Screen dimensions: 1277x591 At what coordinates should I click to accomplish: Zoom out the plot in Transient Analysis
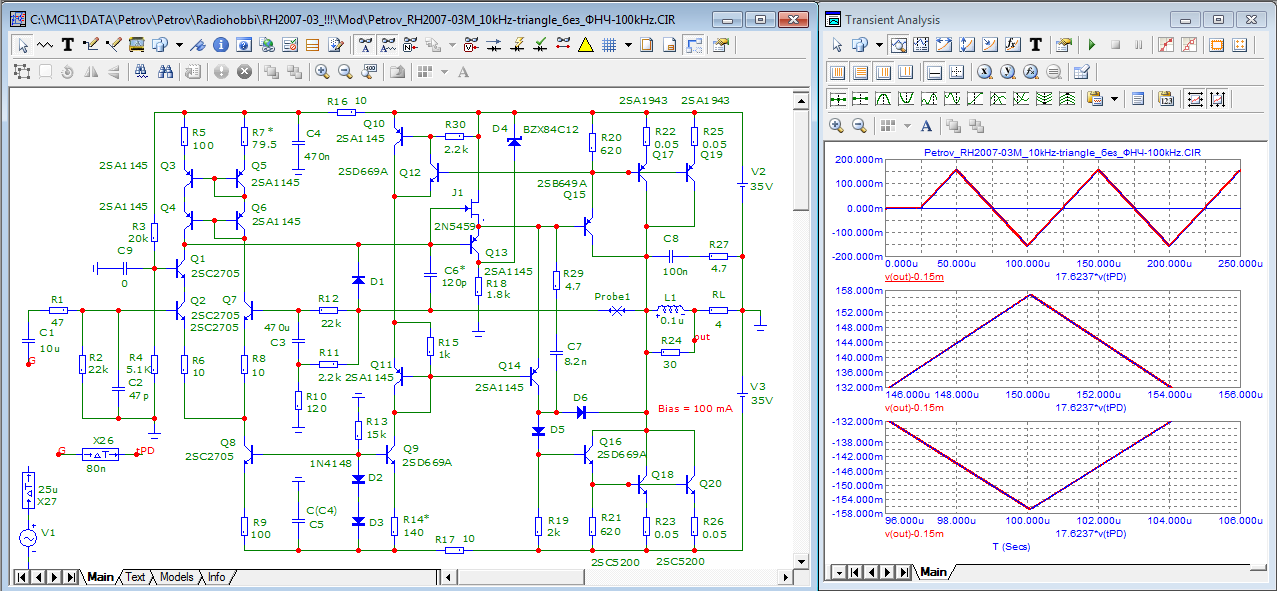click(859, 125)
